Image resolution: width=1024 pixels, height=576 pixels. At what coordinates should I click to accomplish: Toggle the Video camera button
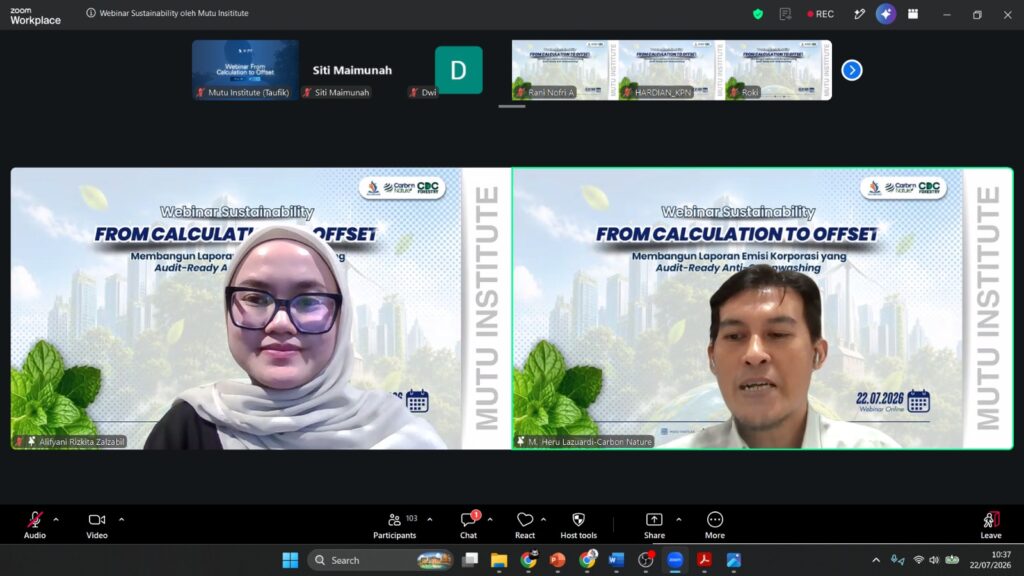(97, 525)
